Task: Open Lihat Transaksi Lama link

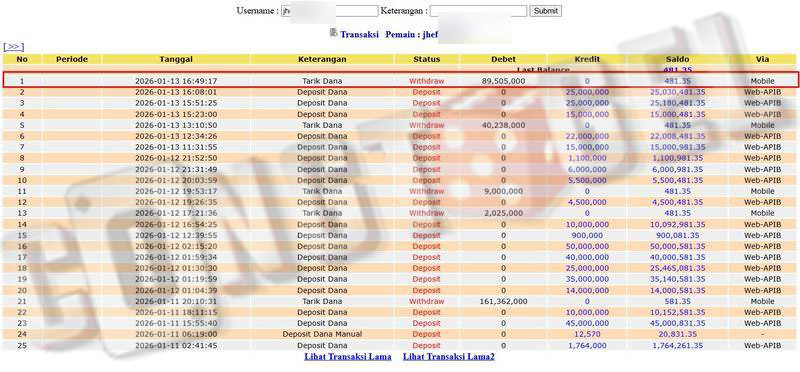Action: coord(348,357)
